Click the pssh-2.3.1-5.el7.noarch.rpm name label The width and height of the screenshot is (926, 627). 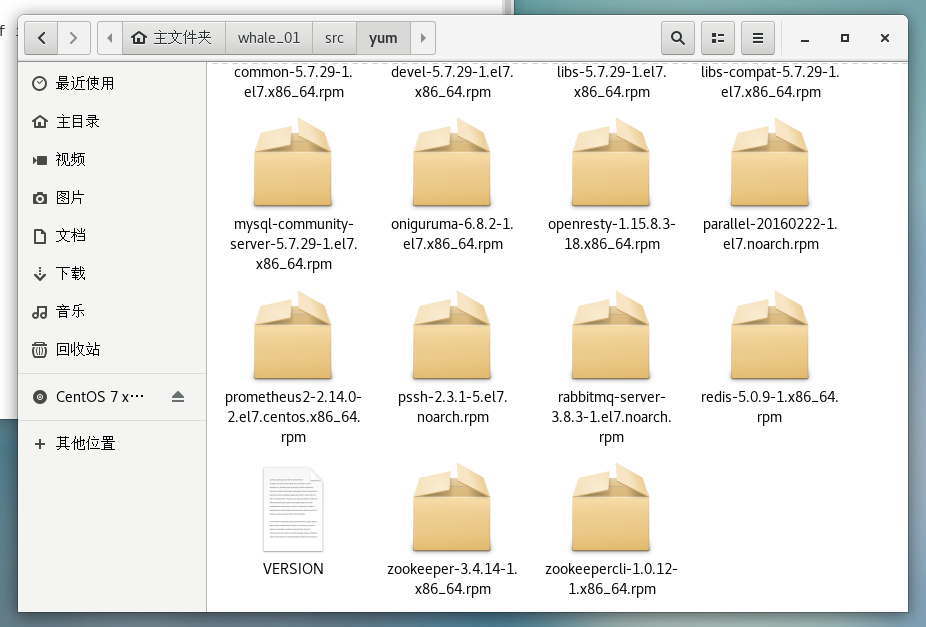(x=452, y=407)
